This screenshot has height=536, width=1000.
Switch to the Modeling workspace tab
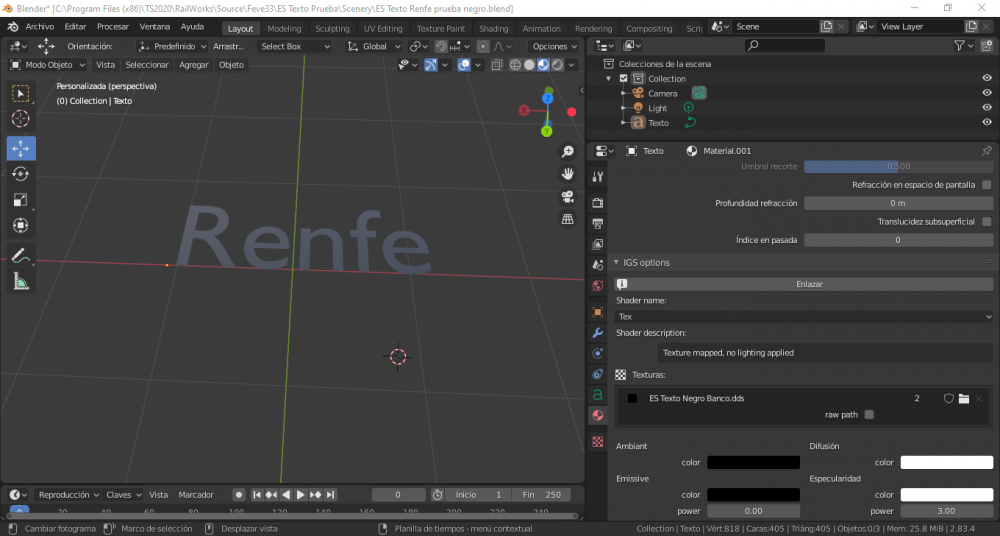(x=284, y=29)
